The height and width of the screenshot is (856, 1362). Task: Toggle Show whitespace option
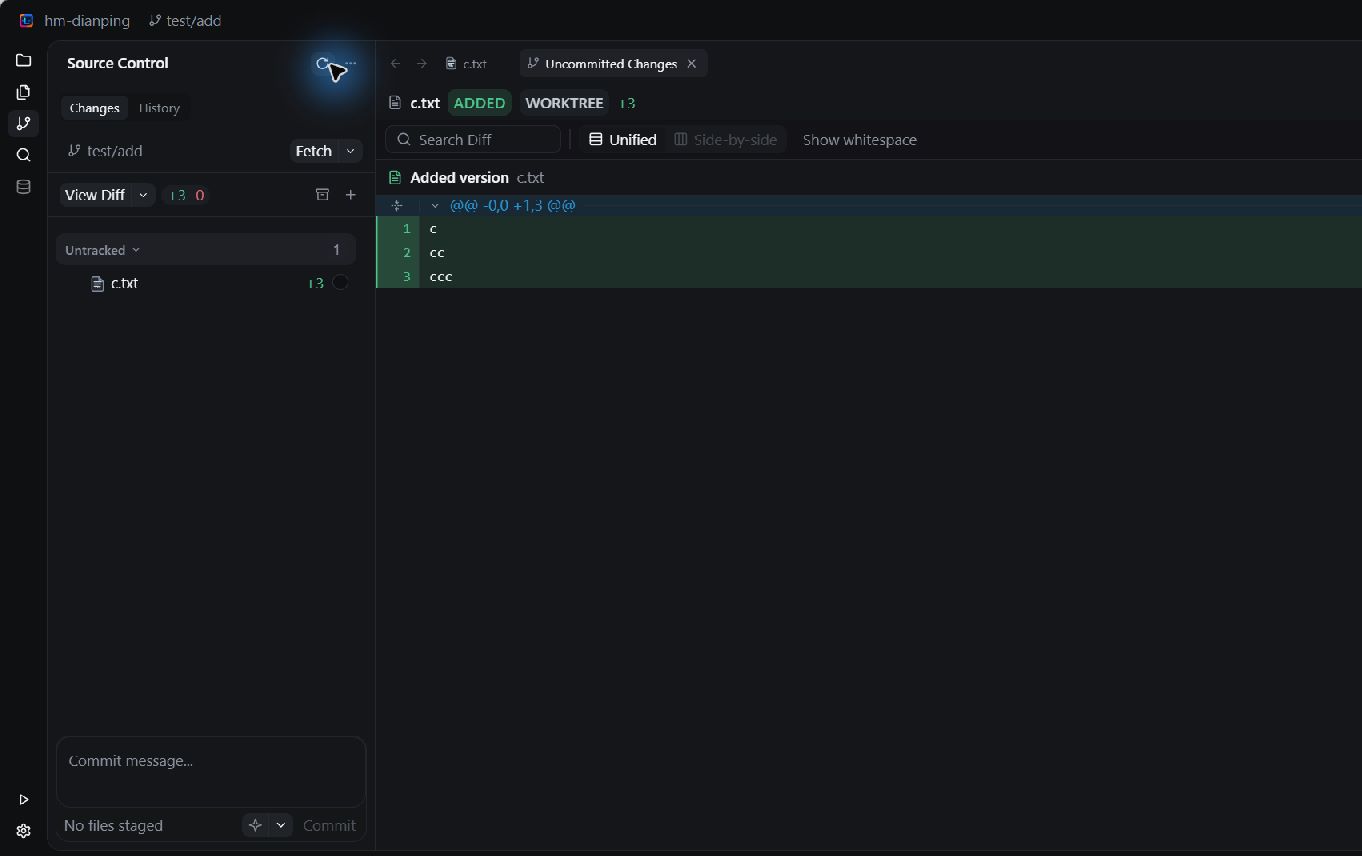860,140
